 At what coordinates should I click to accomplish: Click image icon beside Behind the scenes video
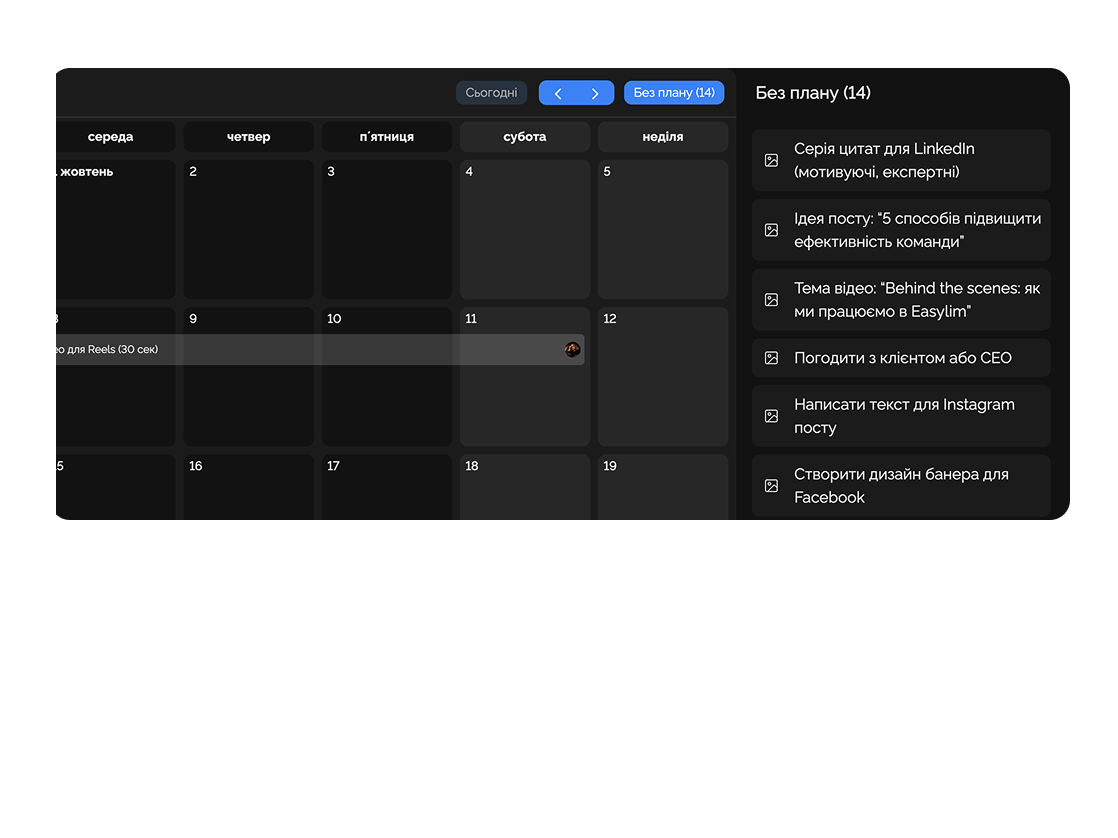pyautogui.click(x=771, y=300)
